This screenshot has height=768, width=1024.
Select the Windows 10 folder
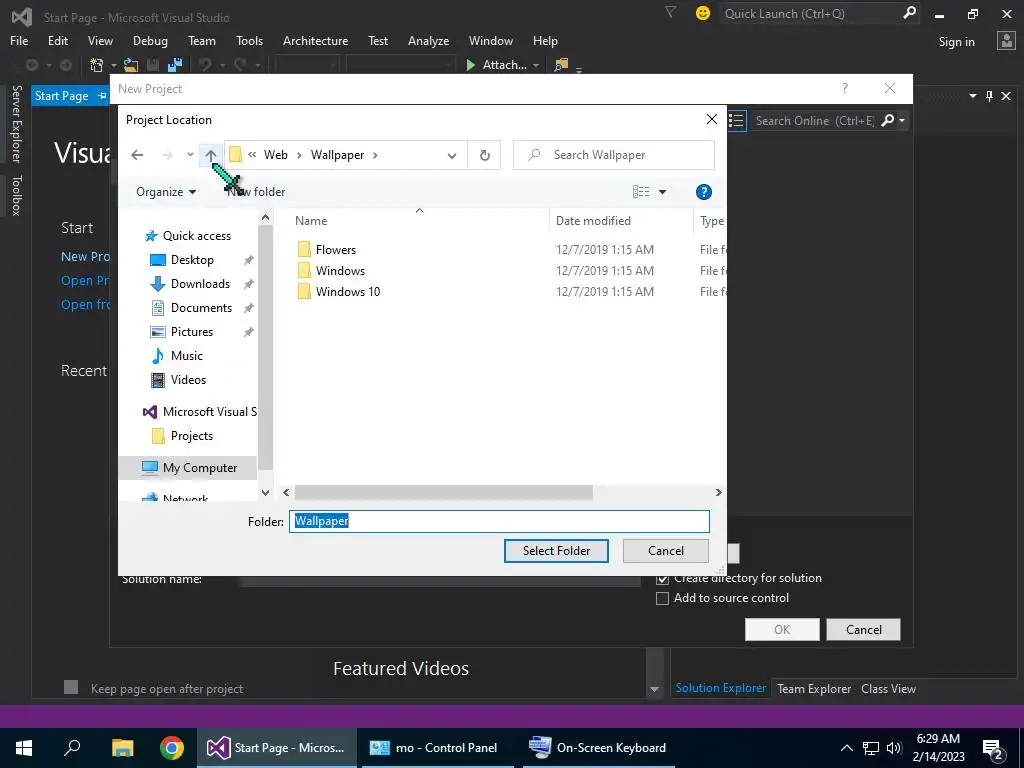point(347,291)
